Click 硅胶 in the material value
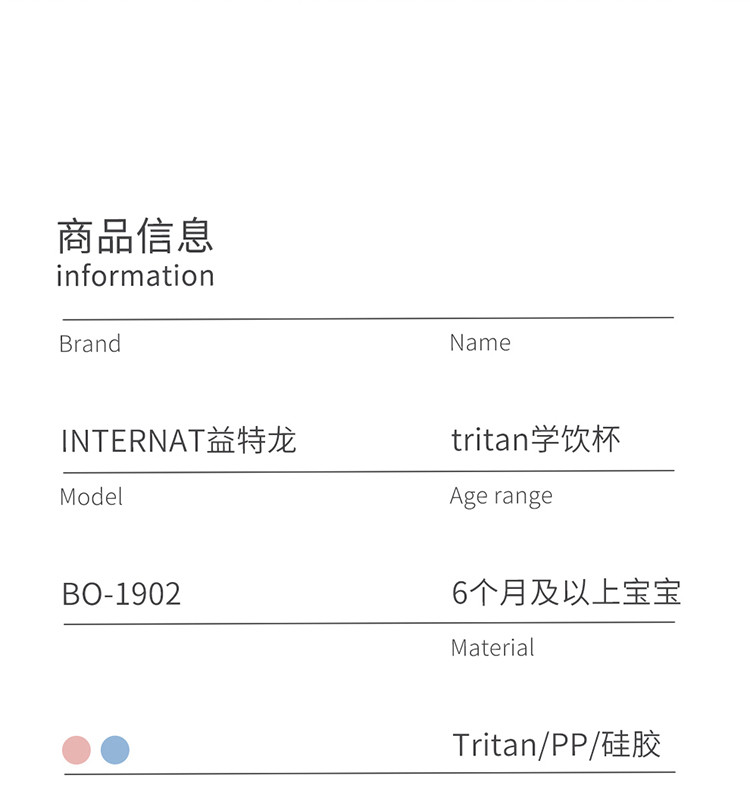 630,746
